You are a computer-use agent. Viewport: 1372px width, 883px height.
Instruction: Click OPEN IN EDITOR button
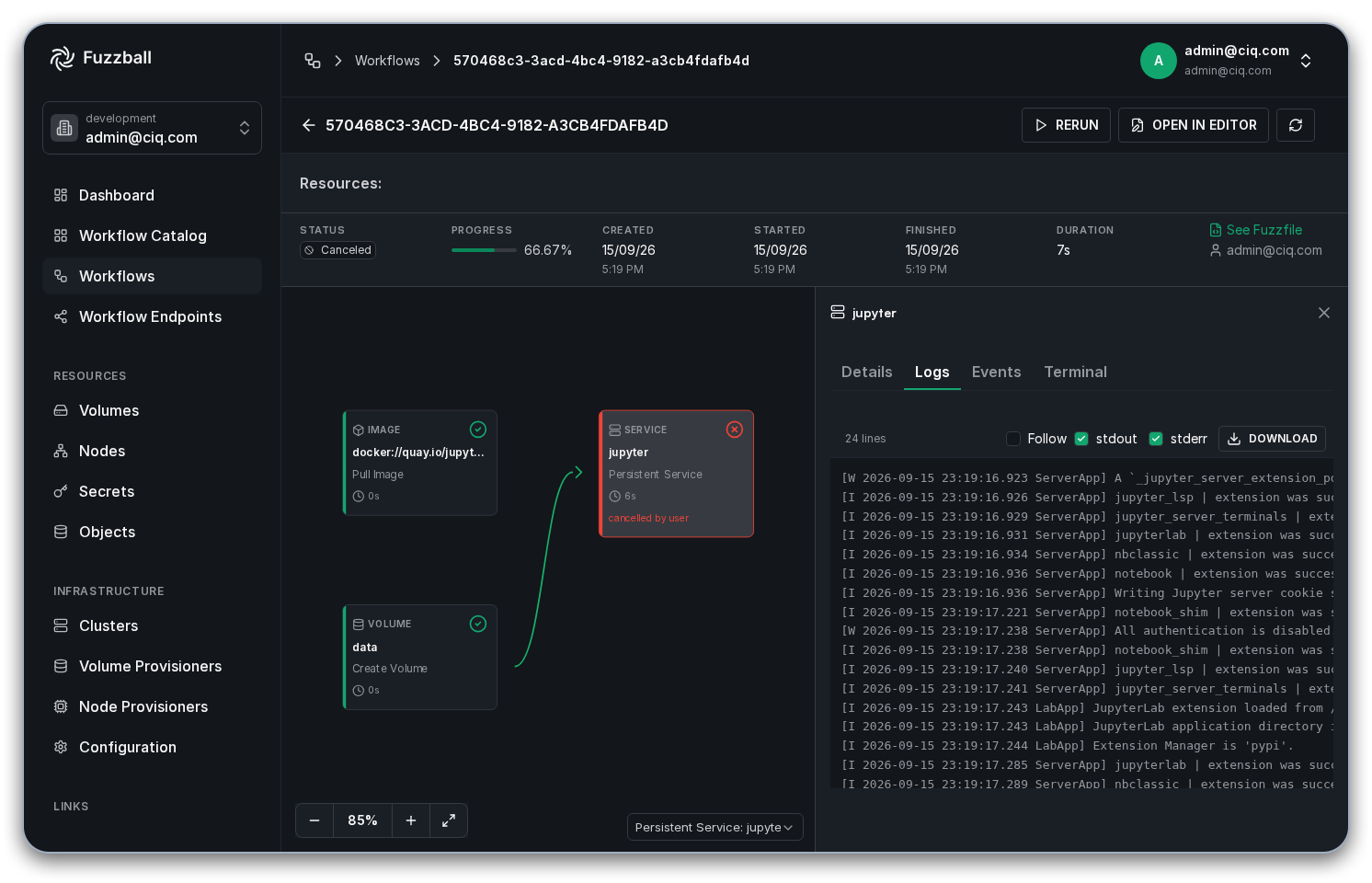[x=1194, y=125]
